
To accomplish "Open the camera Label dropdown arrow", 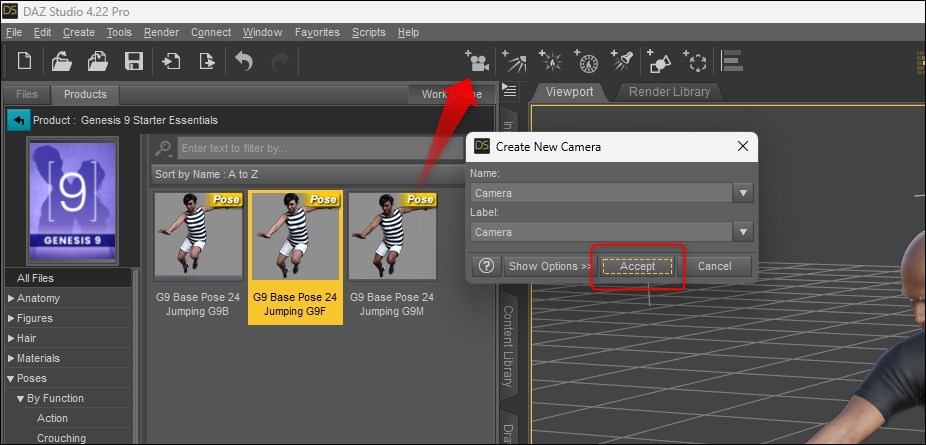I will [x=743, y=232].
